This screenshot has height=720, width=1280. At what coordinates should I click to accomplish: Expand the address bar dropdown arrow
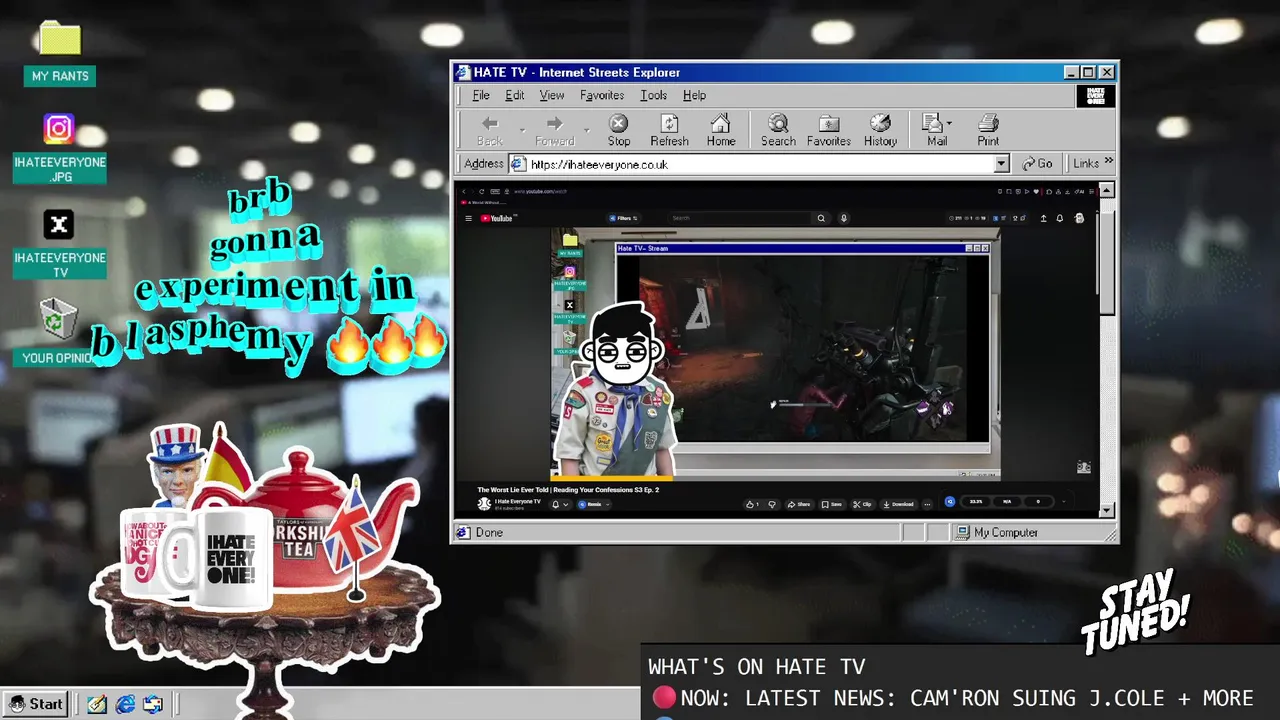tap(1002, 164)
